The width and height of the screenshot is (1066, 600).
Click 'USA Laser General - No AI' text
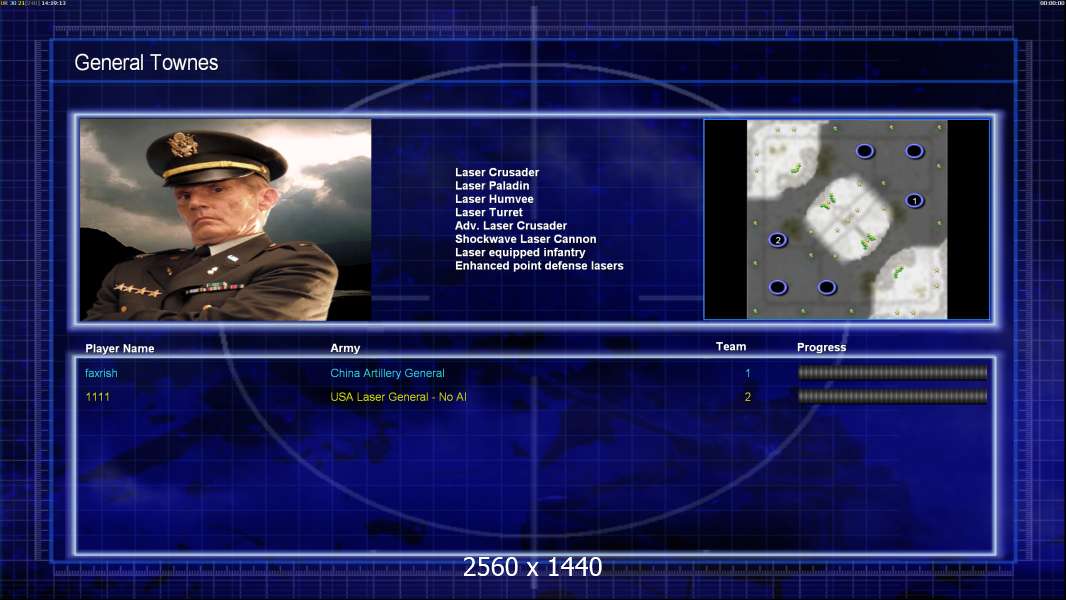click(x=398, y=397)
